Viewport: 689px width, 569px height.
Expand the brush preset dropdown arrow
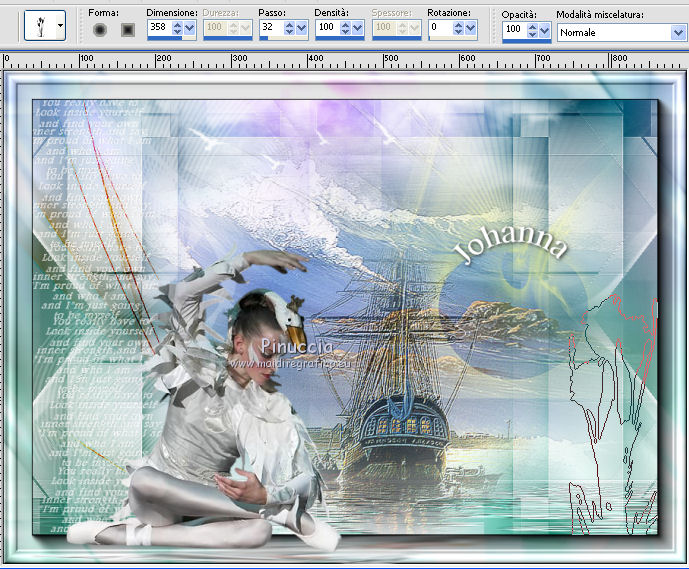[x=61, y=25]
